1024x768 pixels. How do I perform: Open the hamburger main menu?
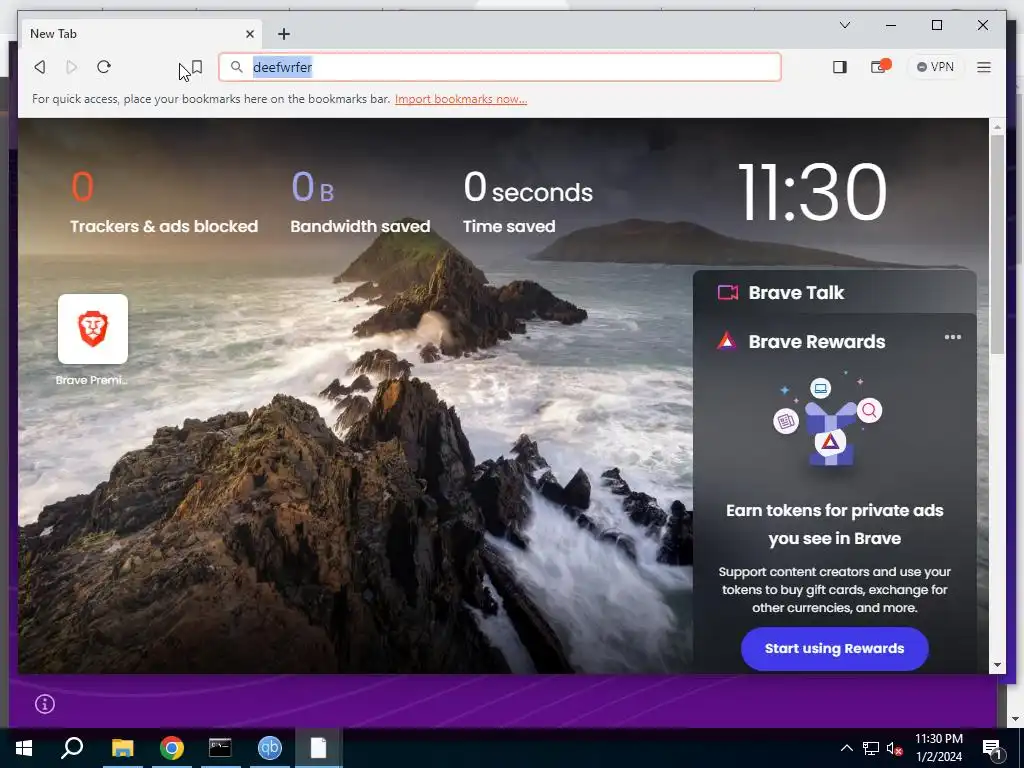[x=984, y=67]
